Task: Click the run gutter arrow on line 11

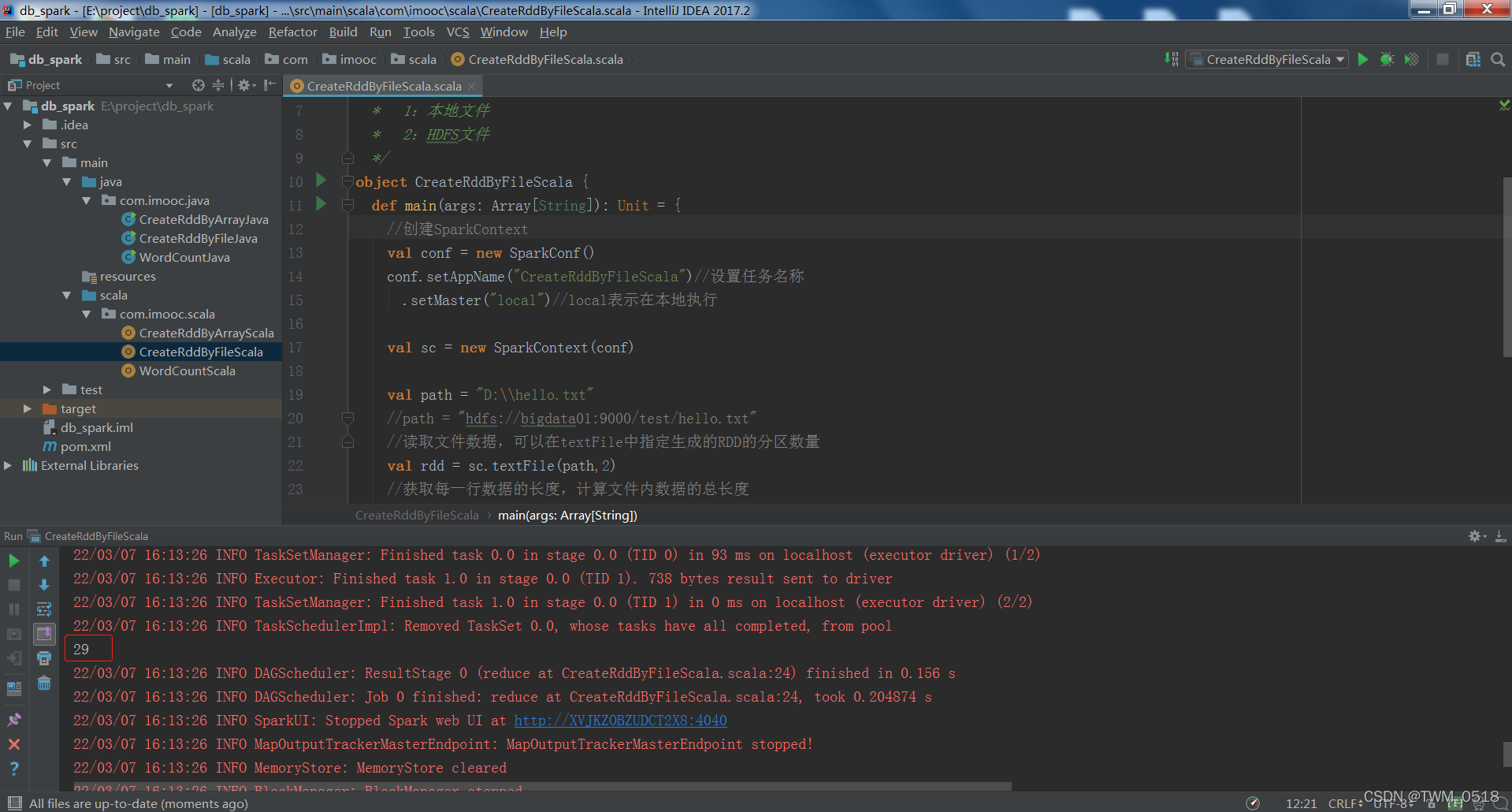Action: click(x=321, y=204)
